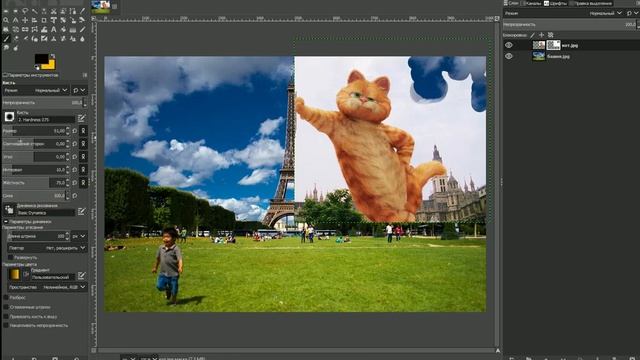640x360 pixels.
Task: Select the Text tool
Action: tap(53, 29)
